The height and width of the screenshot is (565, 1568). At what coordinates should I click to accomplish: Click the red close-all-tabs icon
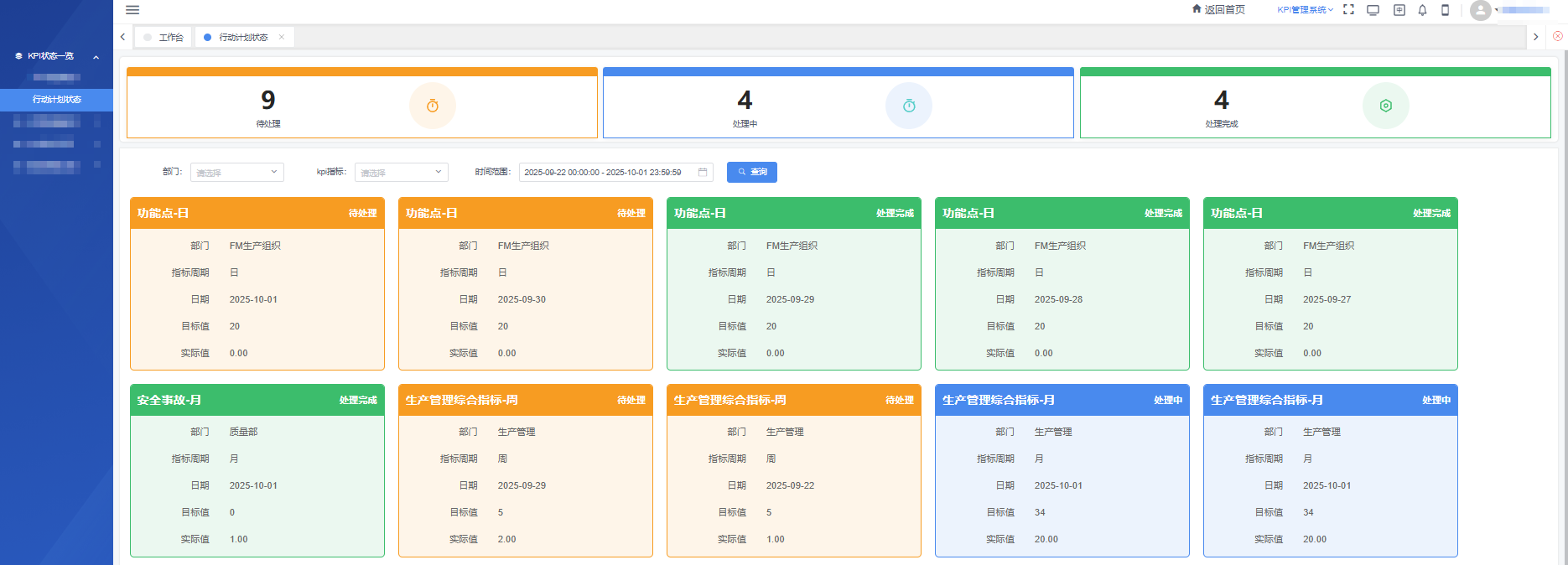[1557, 36]
